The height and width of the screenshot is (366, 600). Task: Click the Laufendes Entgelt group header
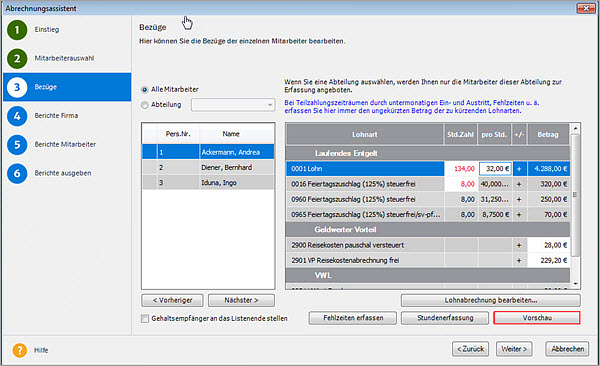428,153
